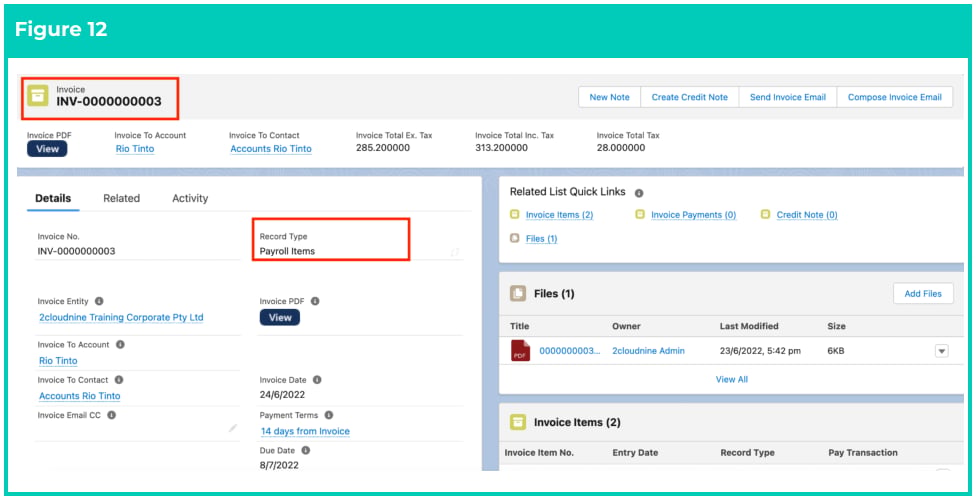Open the 0000000003... file link

coord(570,351)
